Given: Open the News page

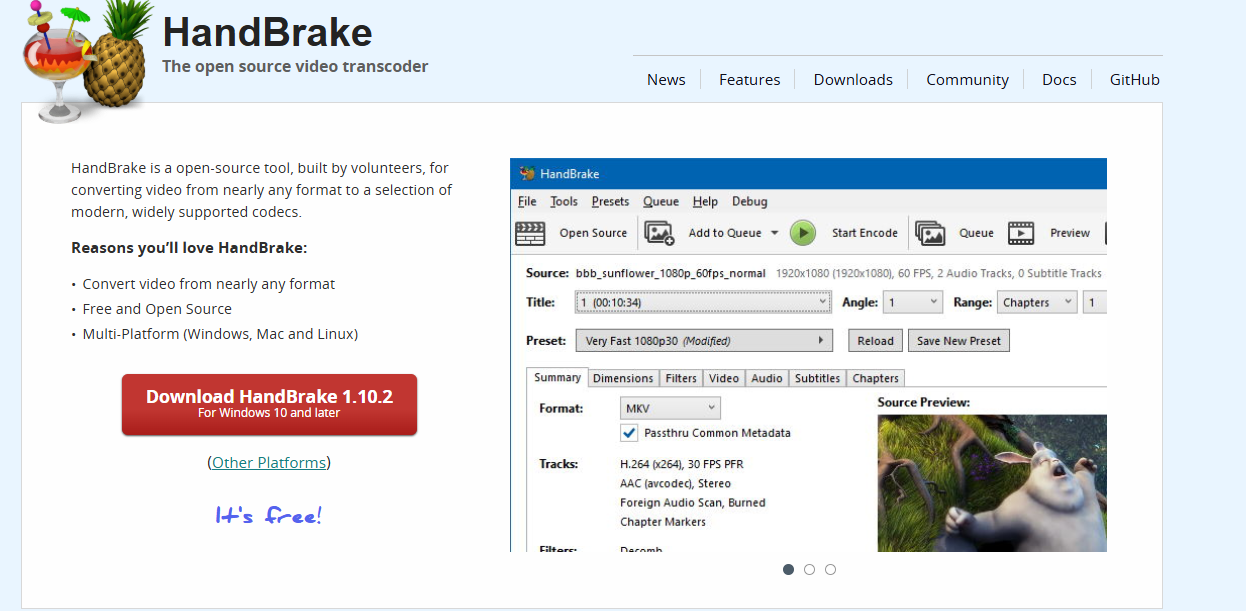Looking at the screenshot, I should pos(666,80).
